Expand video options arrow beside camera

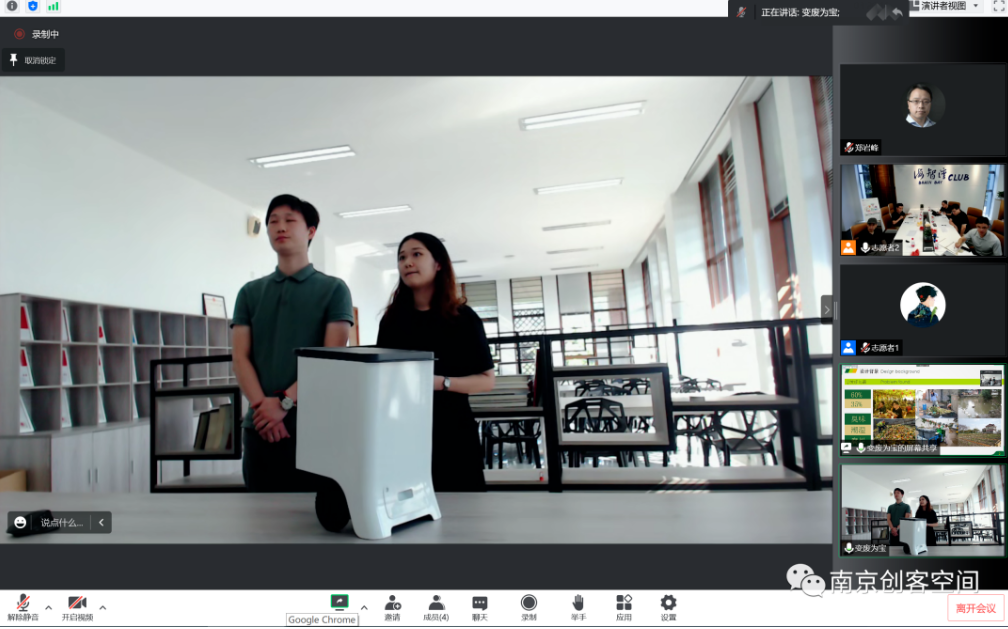pos(102,607)
